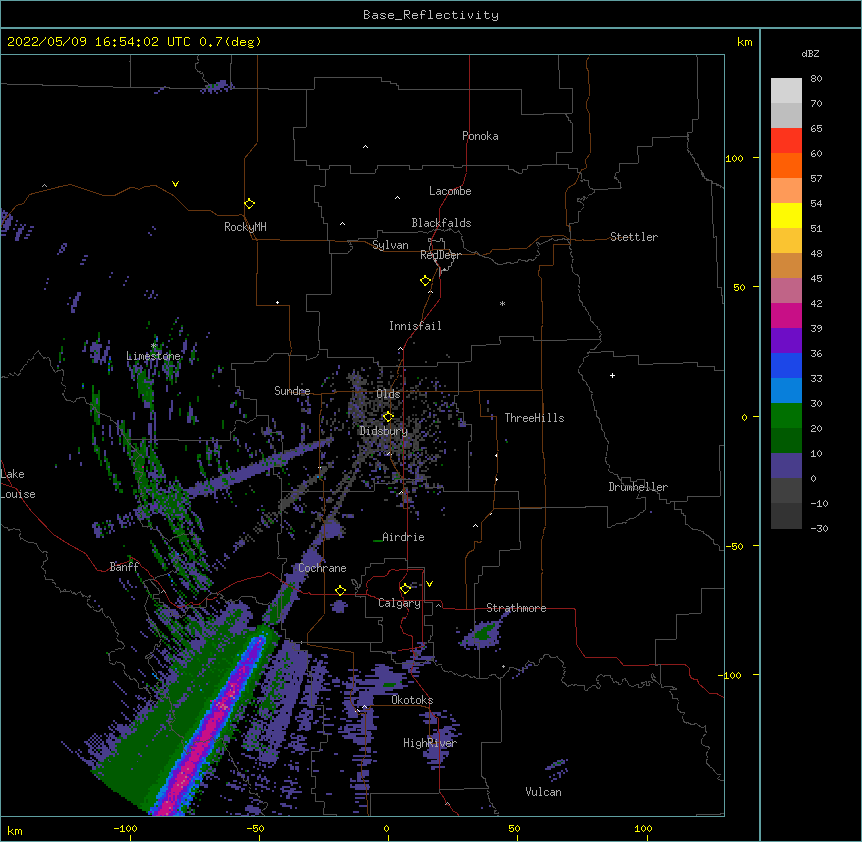Click the Lake Louise label
This screenshot has height=842, width=862.
(18, 484)
